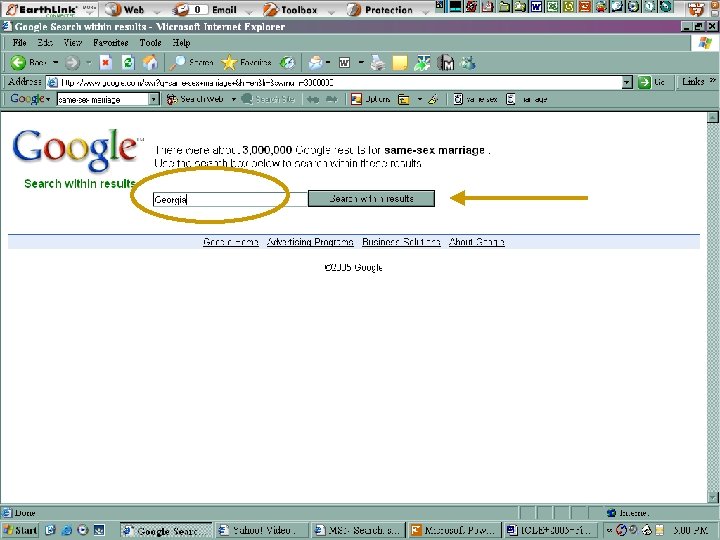Switch to the Microsoft PowerPoint taskbar window
Image resolution: width=720 pixels, height=540 pixels.
click(x=454, y=530)
